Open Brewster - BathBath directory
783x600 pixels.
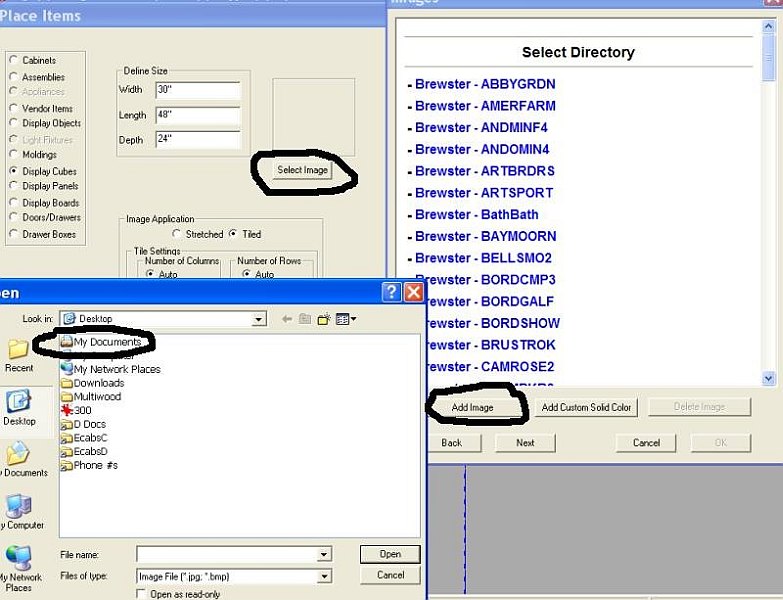[x=476, y=214]
